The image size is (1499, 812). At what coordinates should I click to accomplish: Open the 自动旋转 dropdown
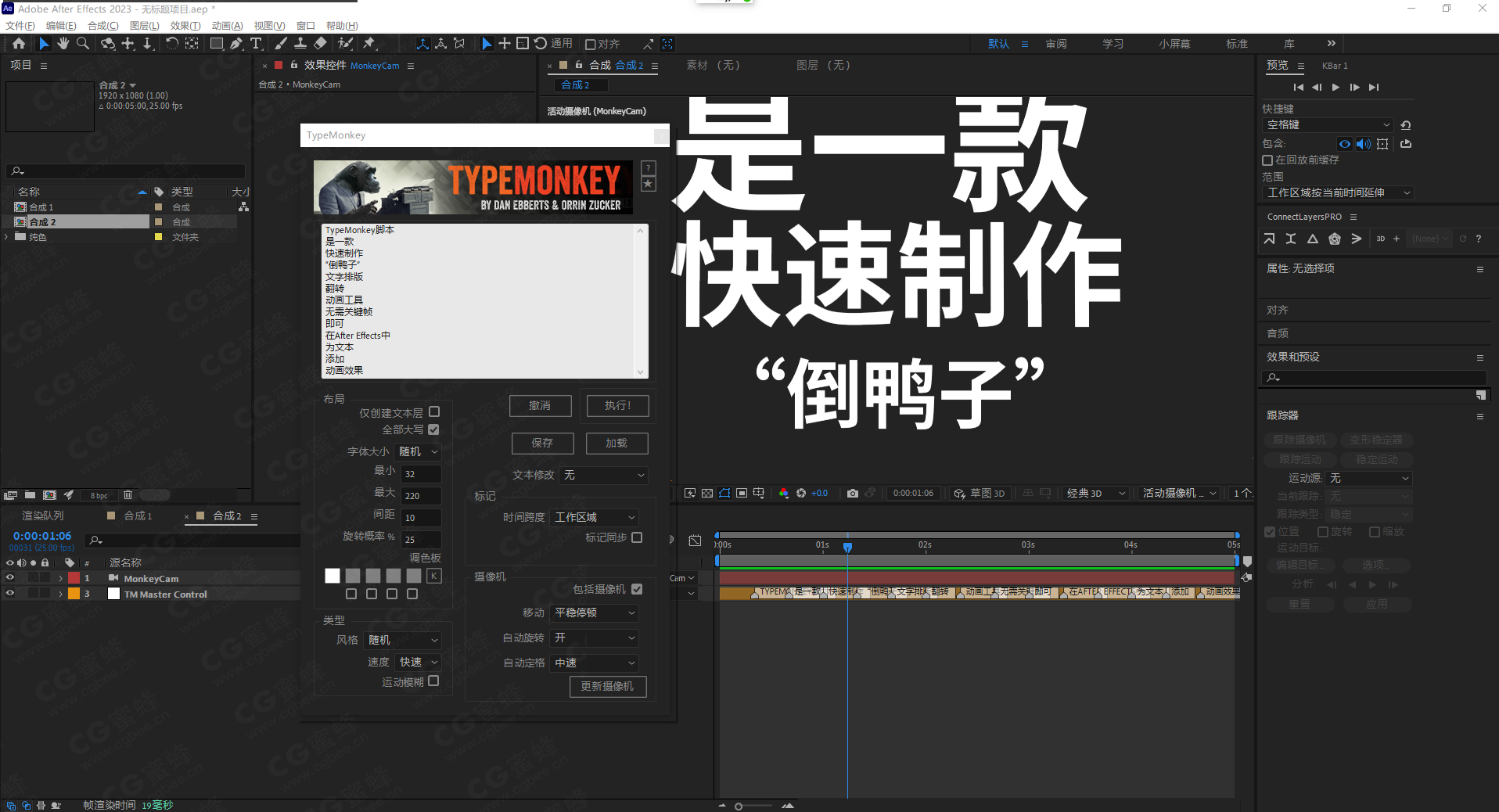[x=595, y=638]
